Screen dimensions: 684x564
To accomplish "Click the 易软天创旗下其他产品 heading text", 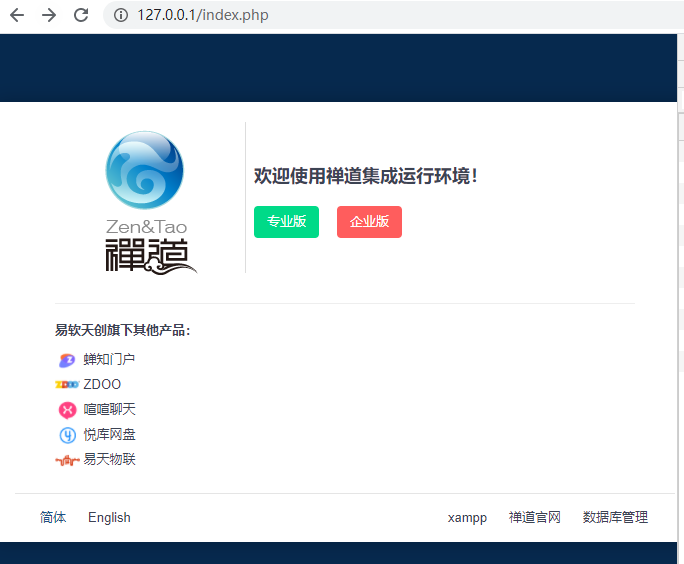I will point(123,330).
